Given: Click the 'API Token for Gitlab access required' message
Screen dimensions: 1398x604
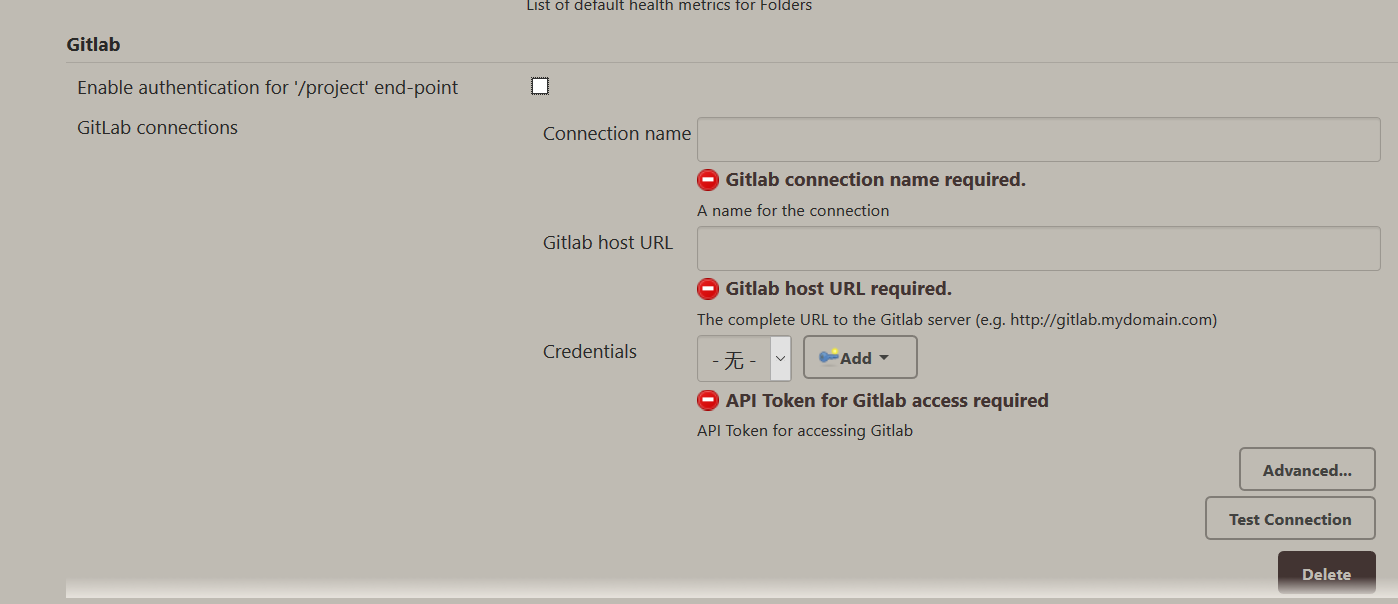Looking at the screenshot, I should tap(887, 401).
